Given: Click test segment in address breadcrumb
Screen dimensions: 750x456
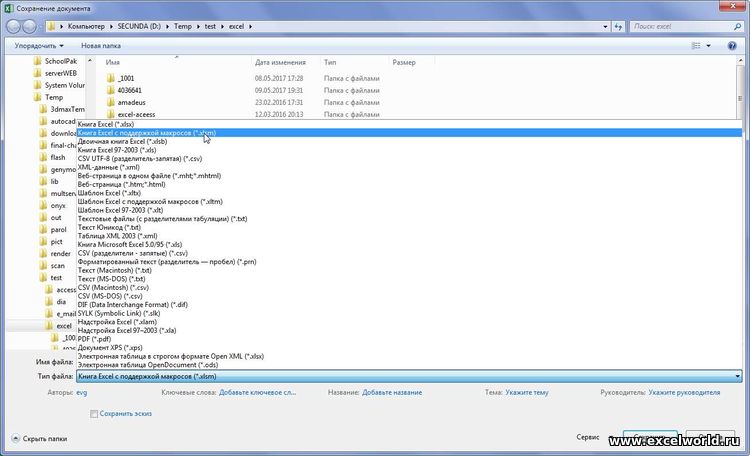Looking at the screenshot, I should tap(210, 26).
